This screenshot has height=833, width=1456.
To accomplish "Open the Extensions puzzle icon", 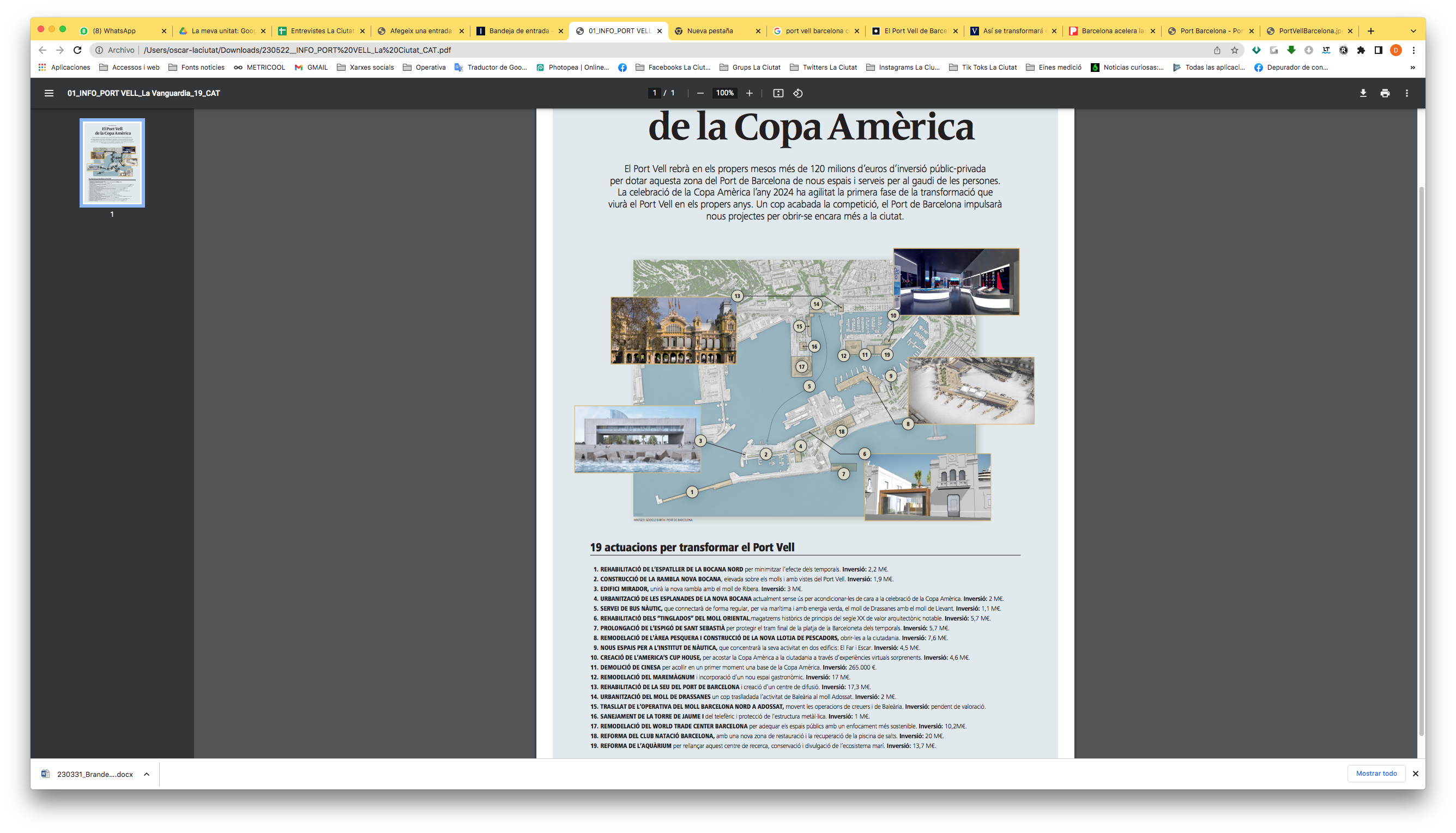I will (1361, 50).
